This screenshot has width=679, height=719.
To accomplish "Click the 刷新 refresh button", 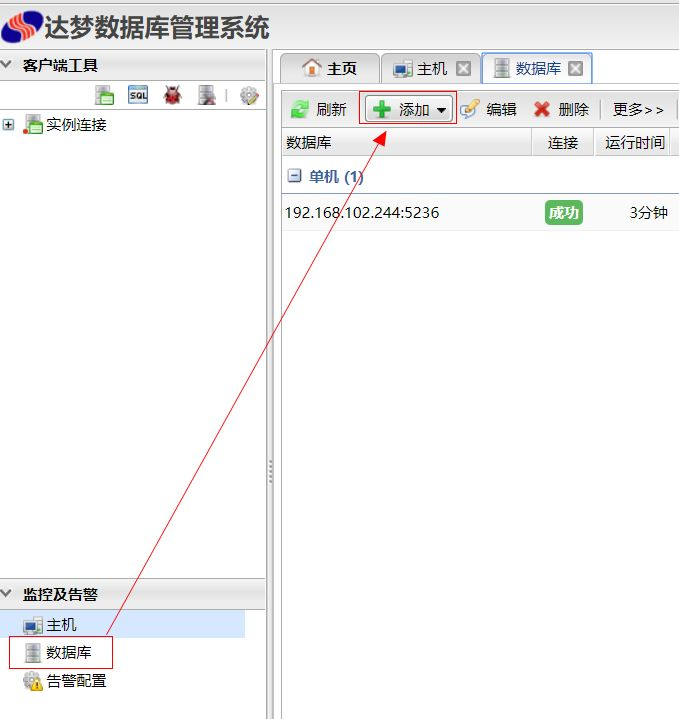I will 319,109.
